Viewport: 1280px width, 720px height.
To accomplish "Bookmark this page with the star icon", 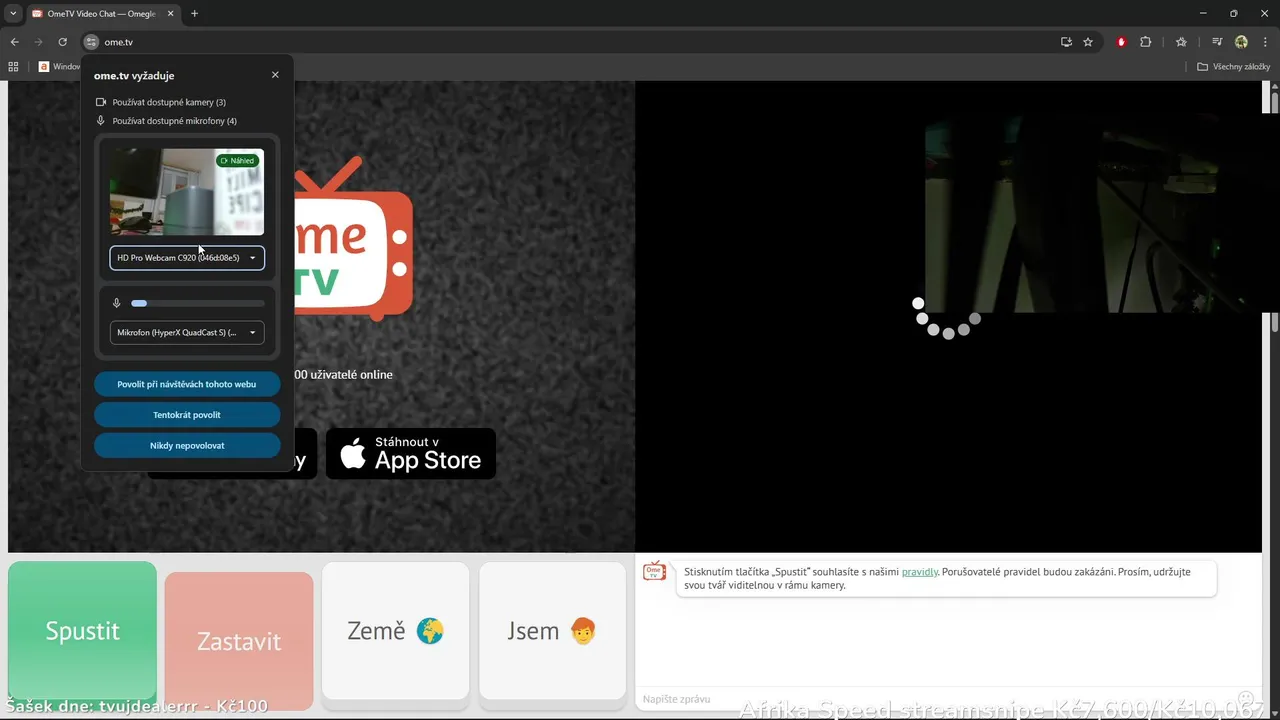I will (x=1088, y=42).
